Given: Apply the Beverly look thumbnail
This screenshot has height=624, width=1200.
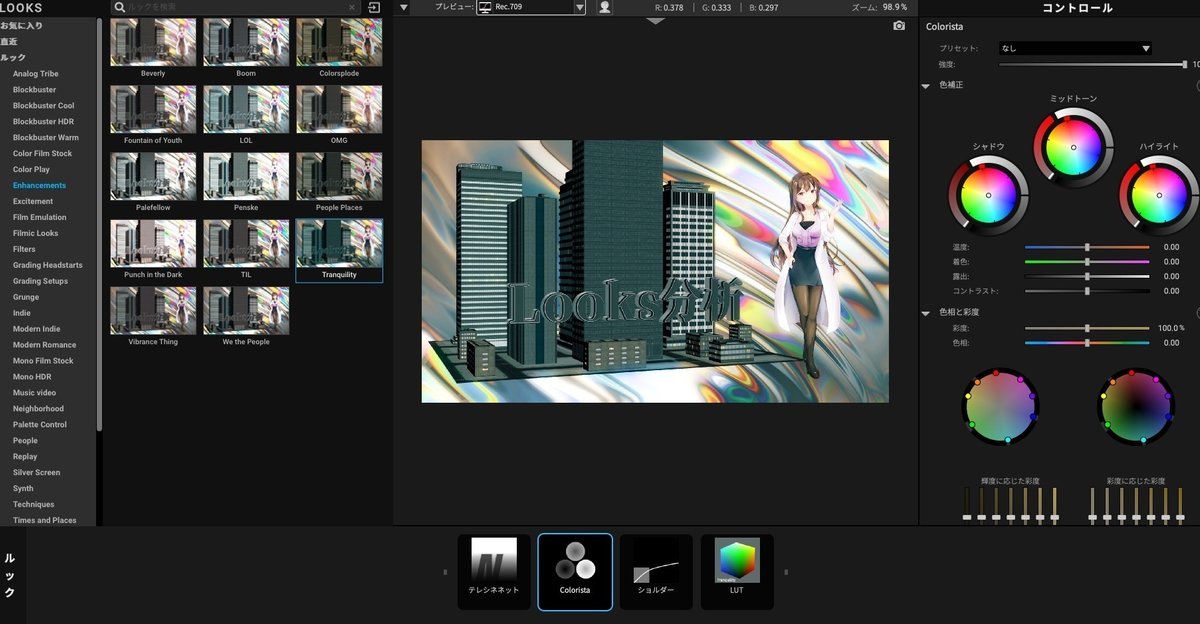Looking at the screenshot, I should coord(153,49).
